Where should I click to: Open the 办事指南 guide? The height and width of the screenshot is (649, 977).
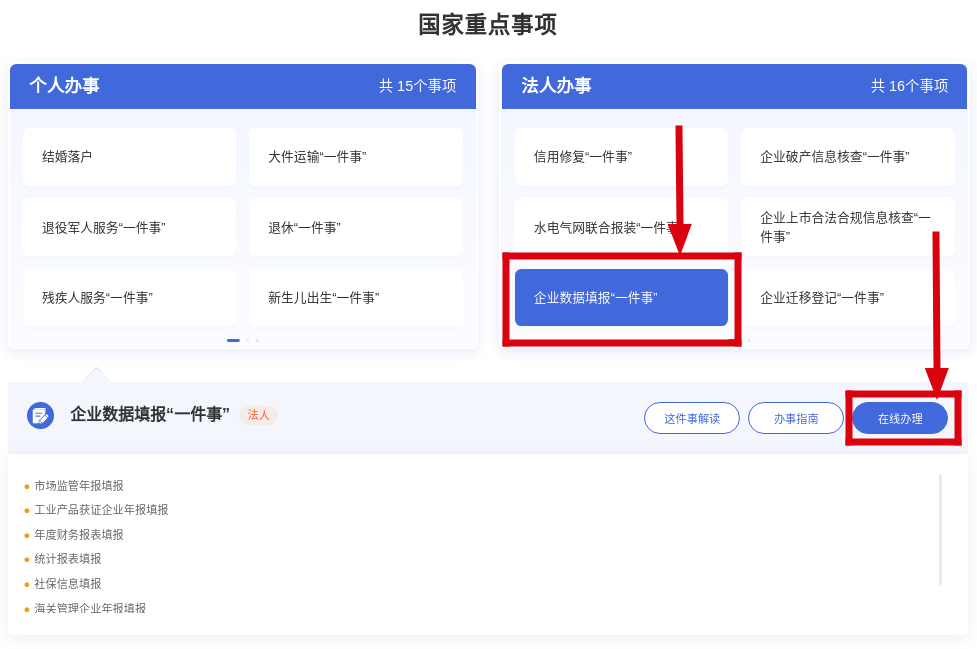click(x=795, y=418)
